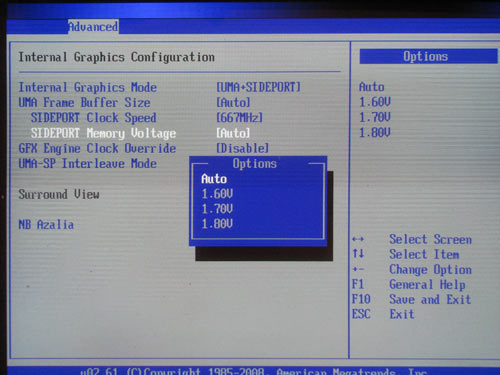500x375 pixels.
Task: Click the Options popup title
Action: pos(255,164)
